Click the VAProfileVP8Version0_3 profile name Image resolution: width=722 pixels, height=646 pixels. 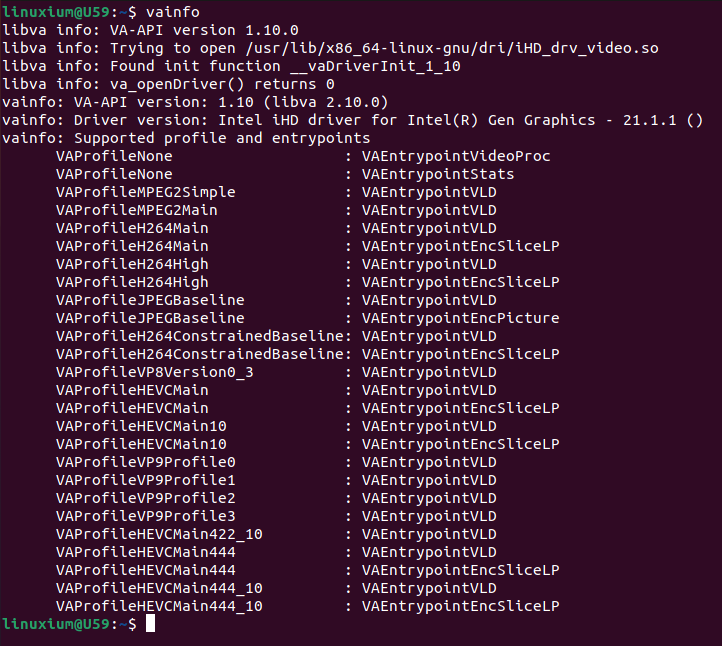pos(155,372)
